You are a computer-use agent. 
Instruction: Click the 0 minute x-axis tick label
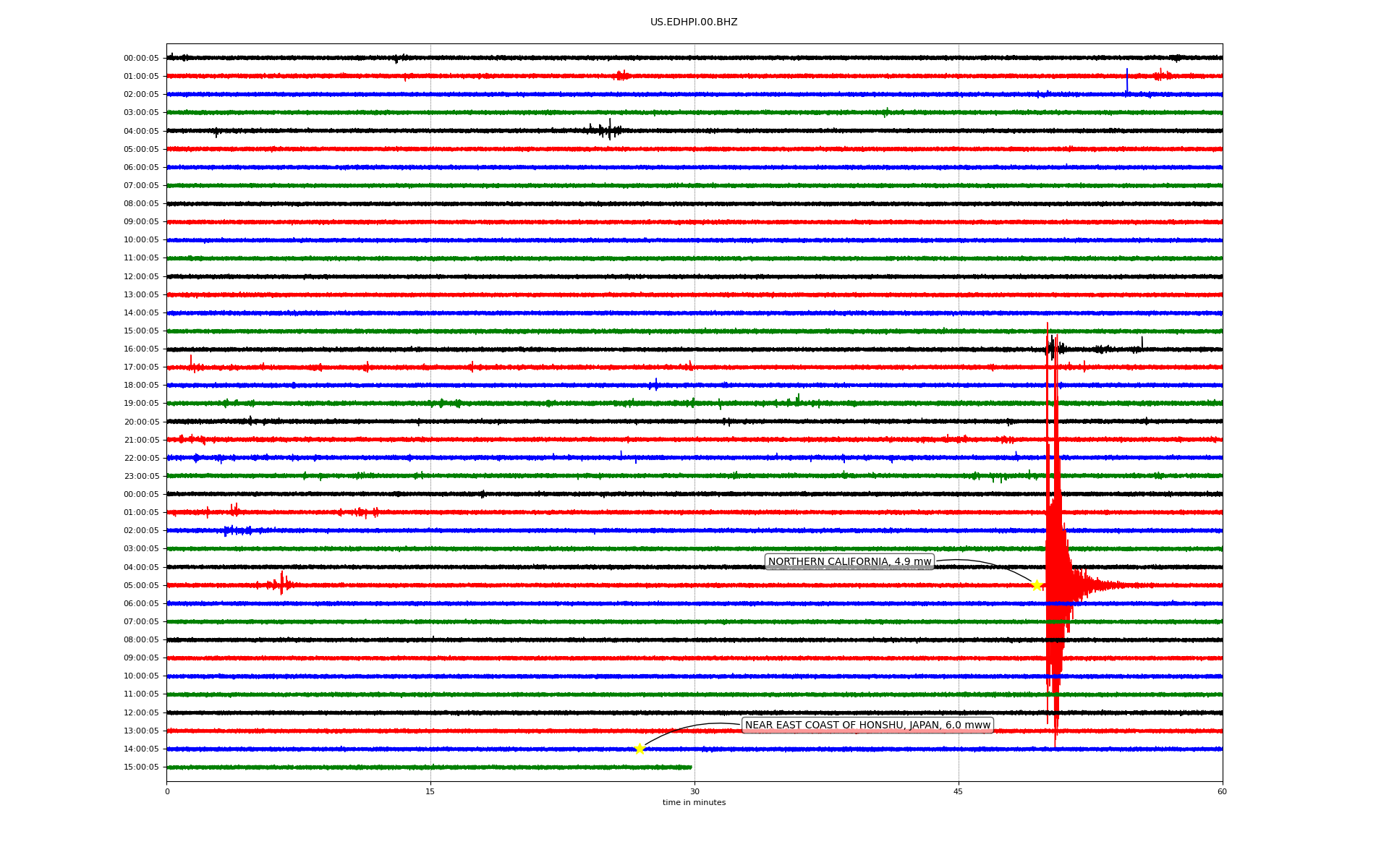coord(167,791)
